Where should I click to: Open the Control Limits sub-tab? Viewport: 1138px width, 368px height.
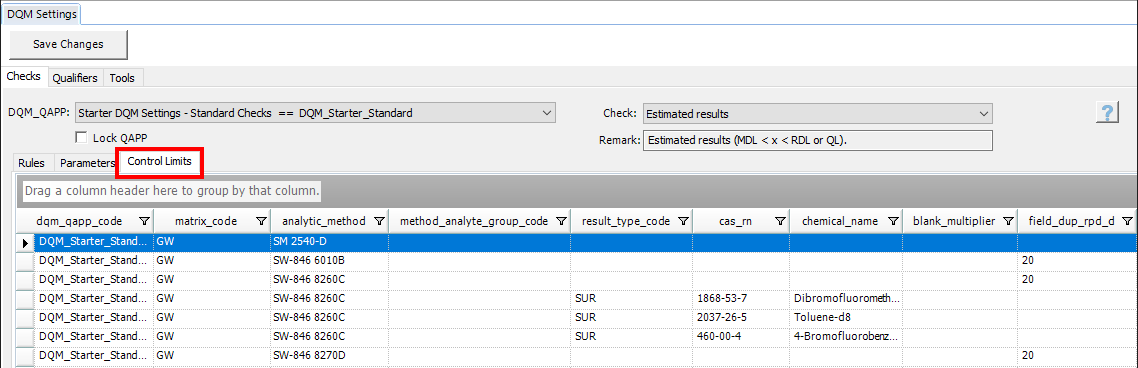click(x=160, y=162)
